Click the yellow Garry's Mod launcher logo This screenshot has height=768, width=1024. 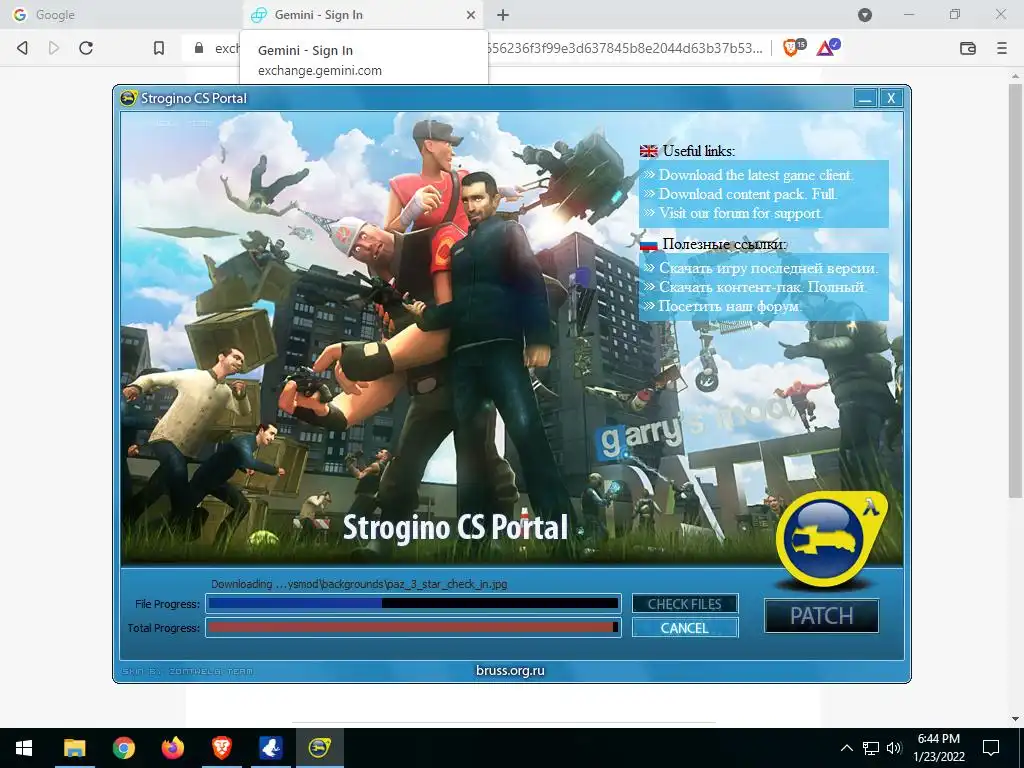(829, 538)
